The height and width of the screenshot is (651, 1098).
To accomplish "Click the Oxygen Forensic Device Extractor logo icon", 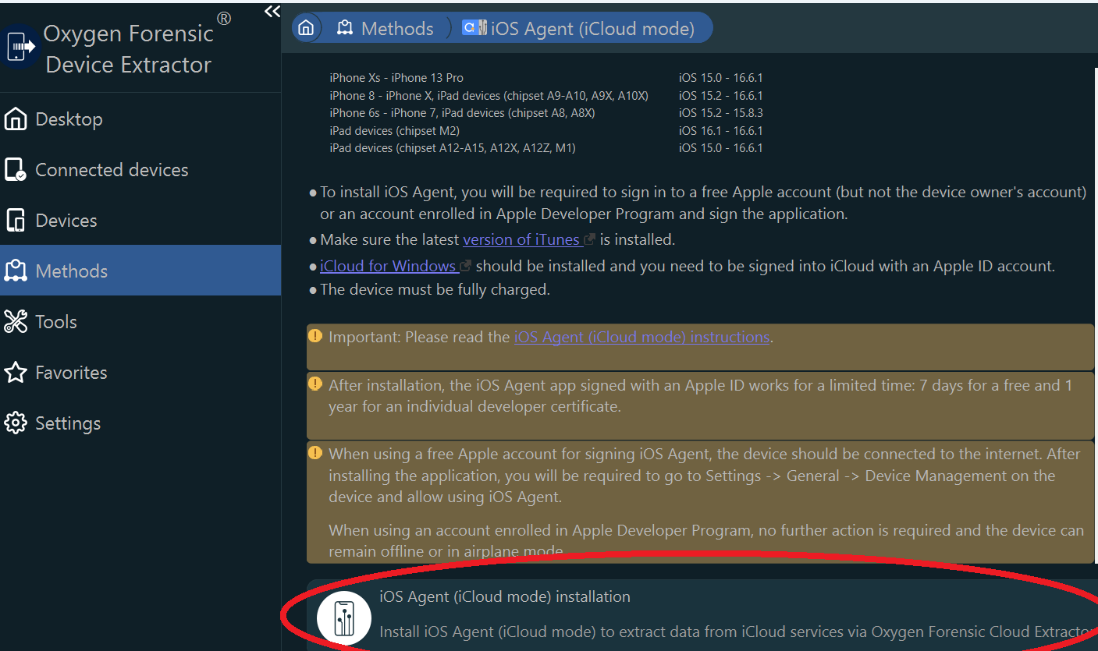I will coord(19,47).
